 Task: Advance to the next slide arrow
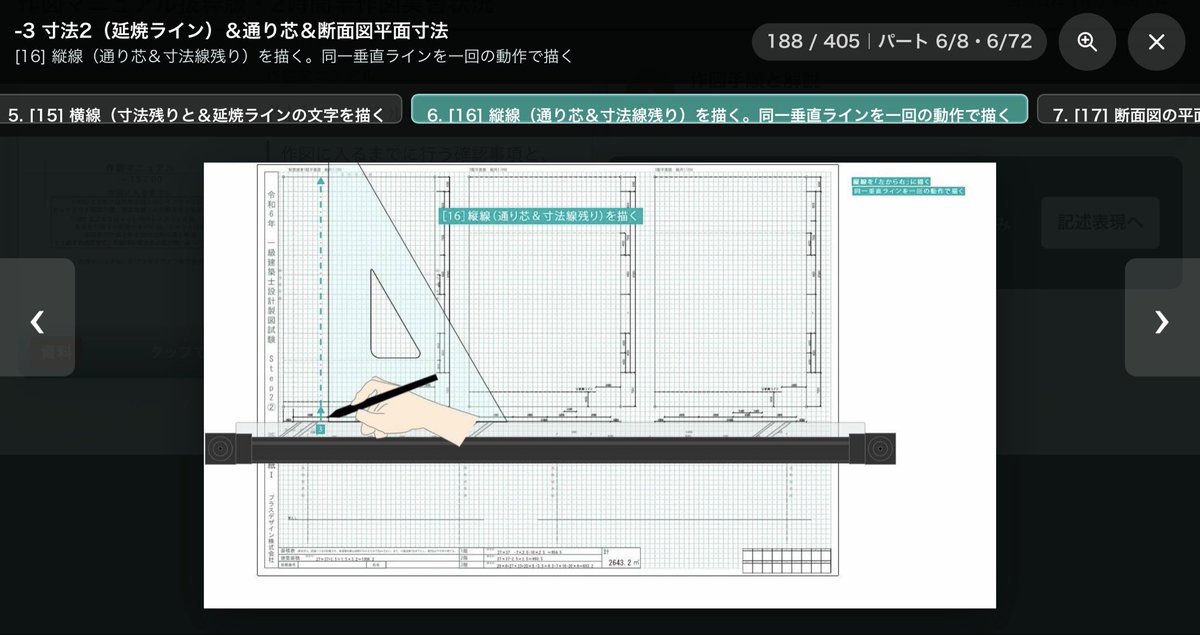coord(1162,318)
